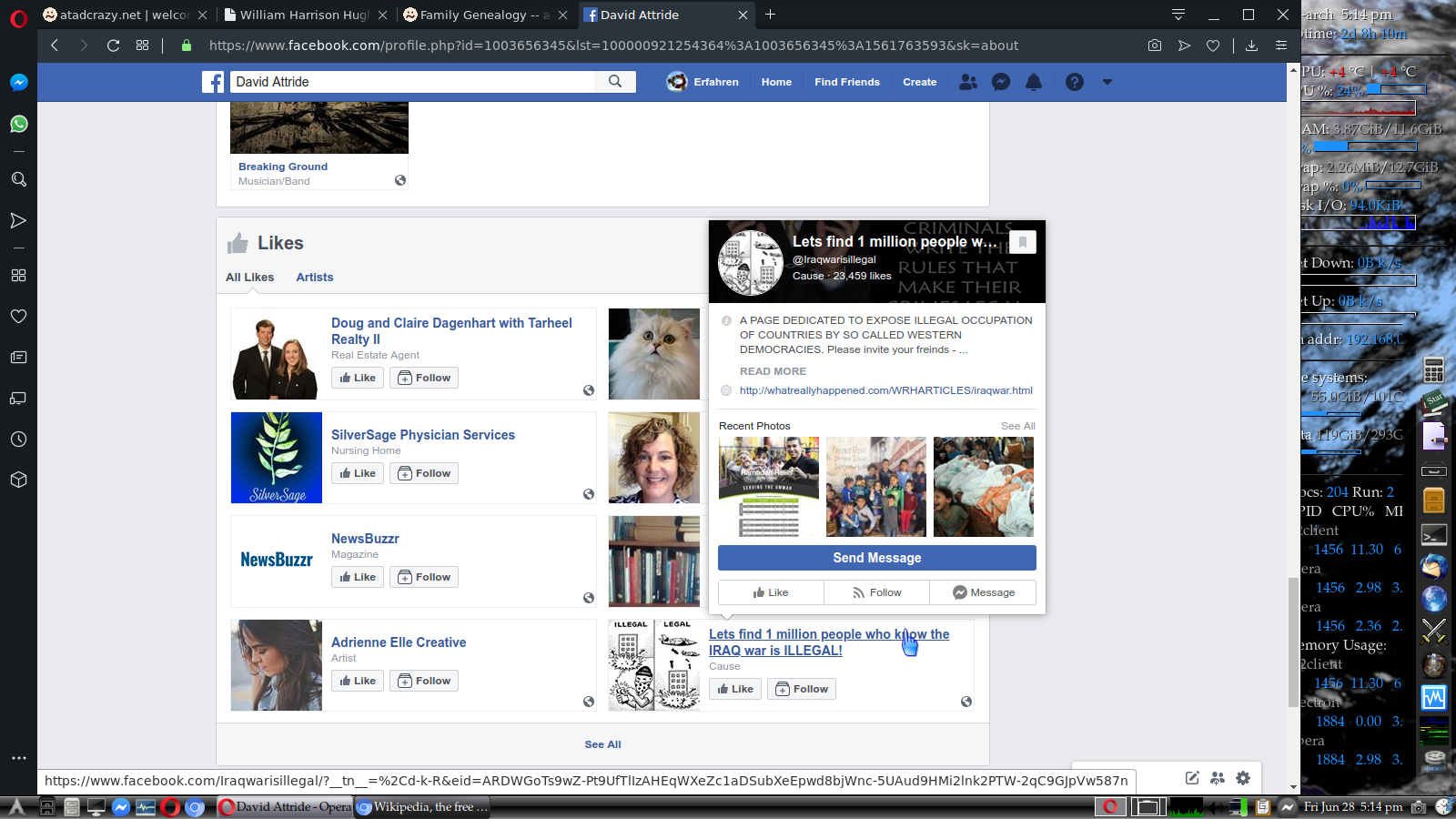Open Opera tab list menu
Screen dimensions: 1456x819
(x=1178, y=15)
